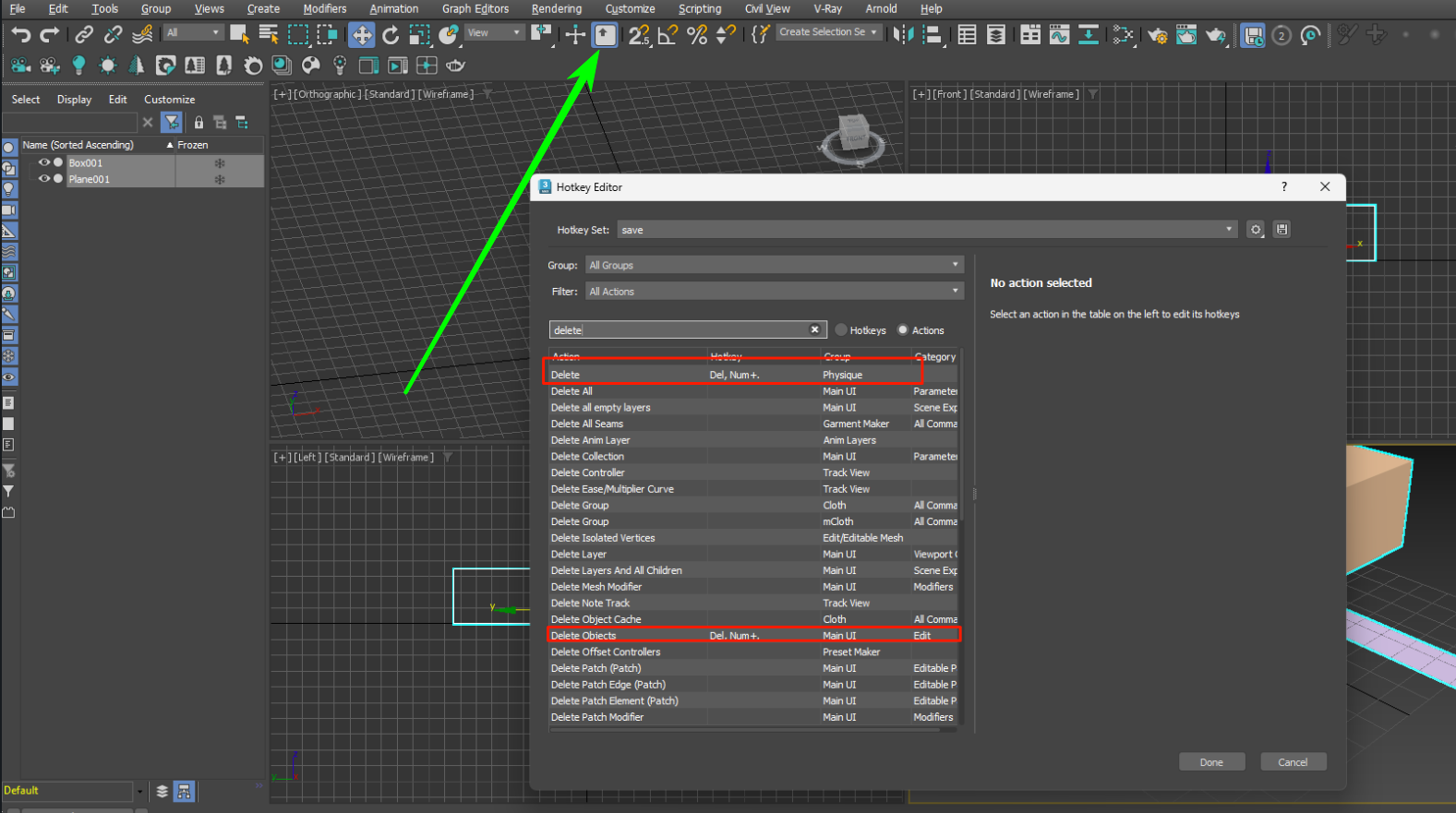Open the Curve Editor icon
The image size is (1456, 813).
pyautogui.click(x=1059, y=35)
